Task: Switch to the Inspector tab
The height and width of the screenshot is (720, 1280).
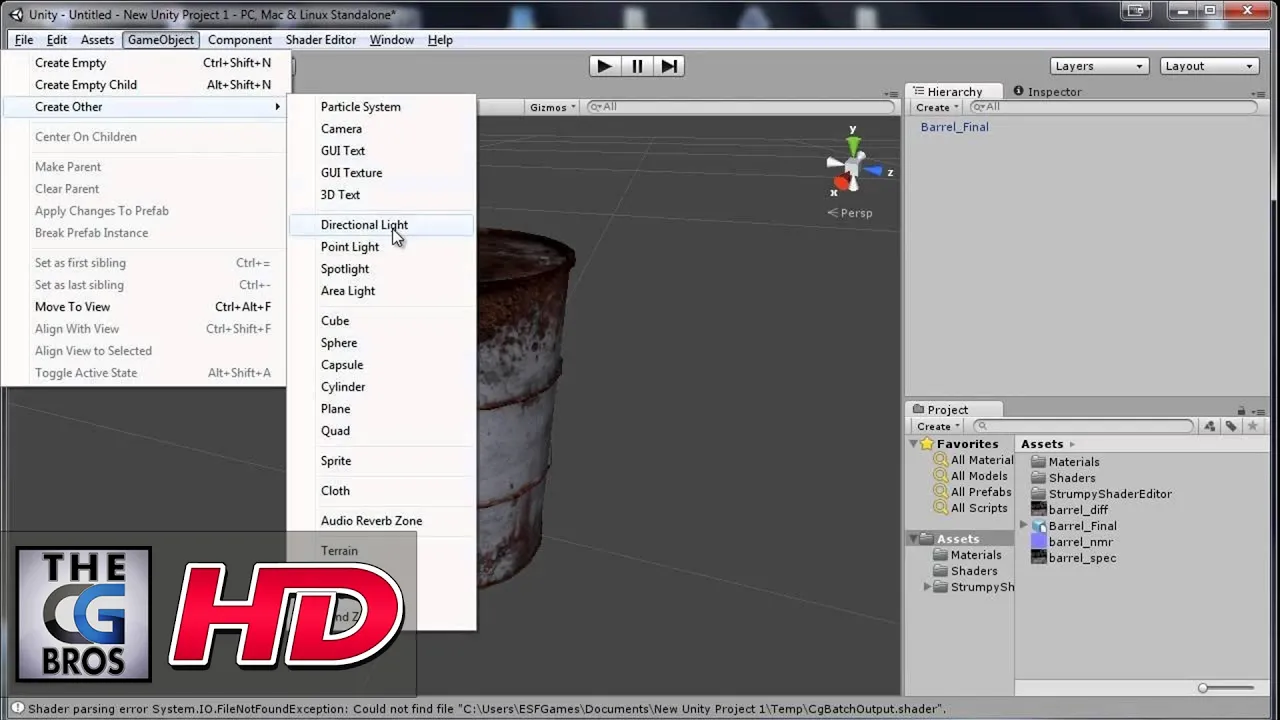Action: click(x=1047, y=92)
